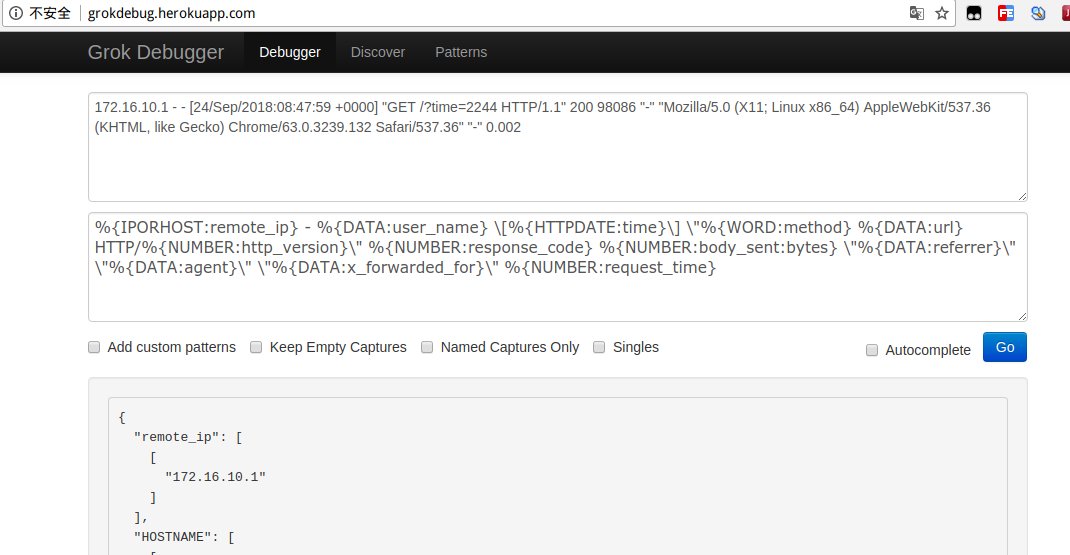Enable the Autocomplete checkbox
Viewport: 1070px width, 555px height.
click(x=872, y=350)
